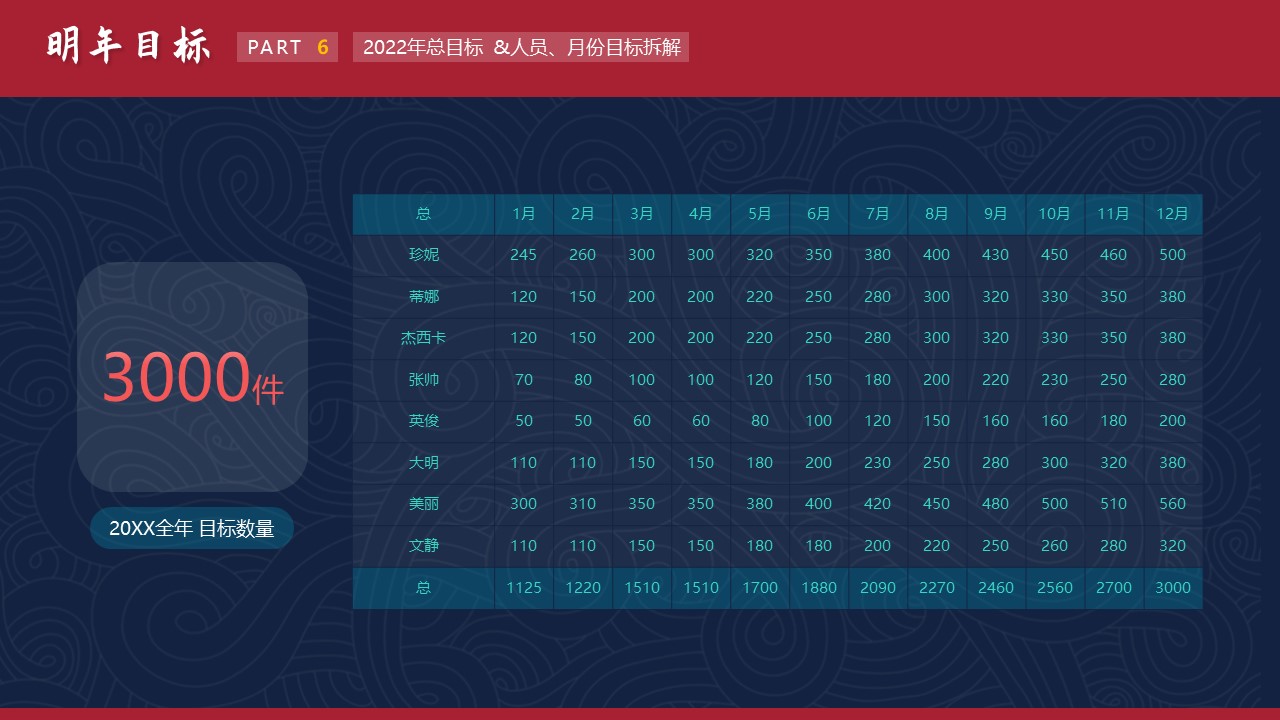The width and height of the screenshot is (1280, 720).
Task: Click the 蒂娜 row name
Action: point(424,296)
